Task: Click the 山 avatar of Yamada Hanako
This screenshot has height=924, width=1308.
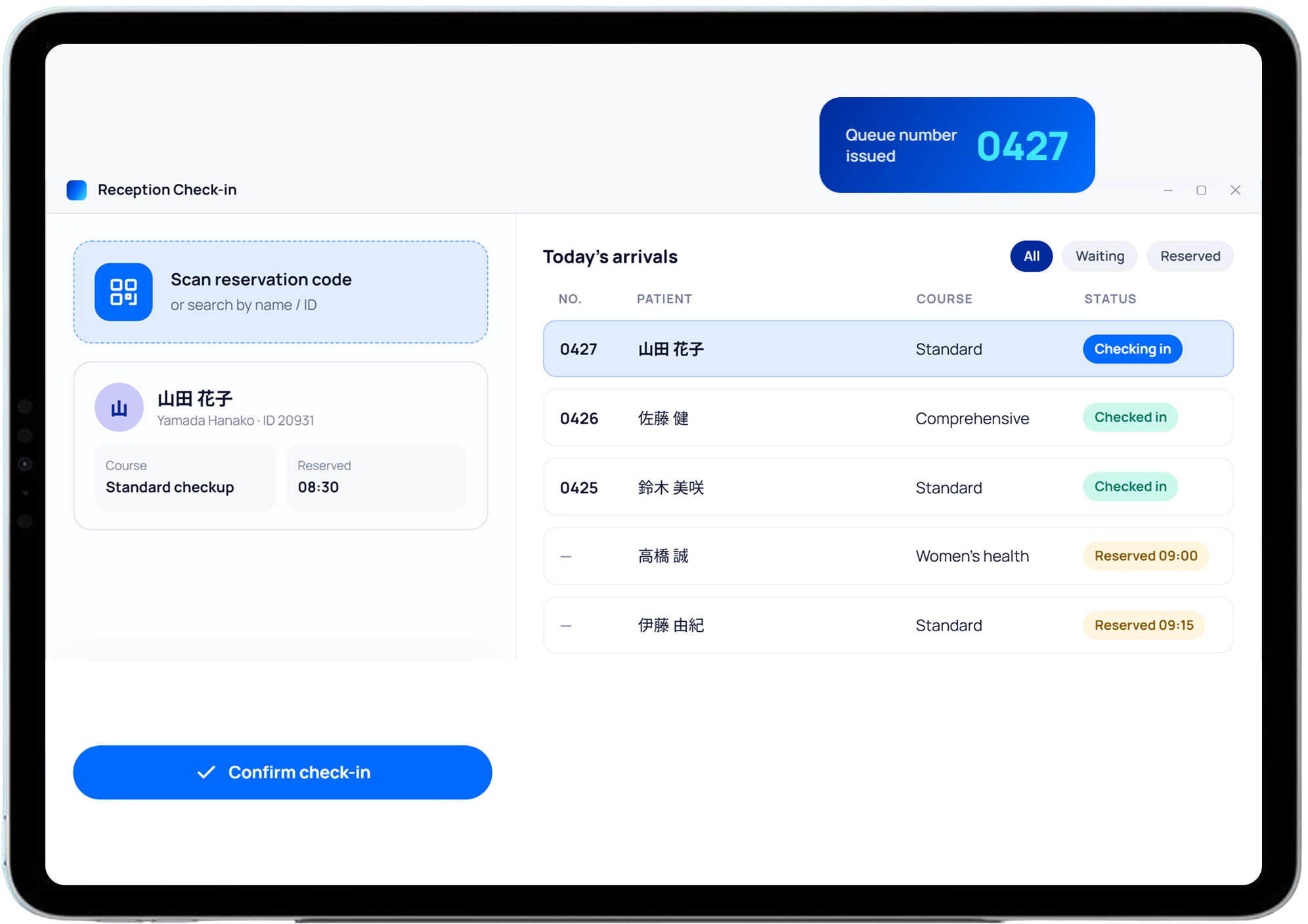Action: (119, 407)
